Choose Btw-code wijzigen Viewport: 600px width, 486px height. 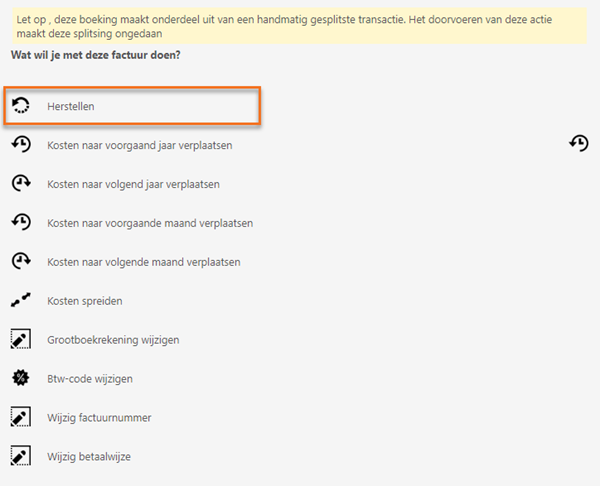pos(90,379)
